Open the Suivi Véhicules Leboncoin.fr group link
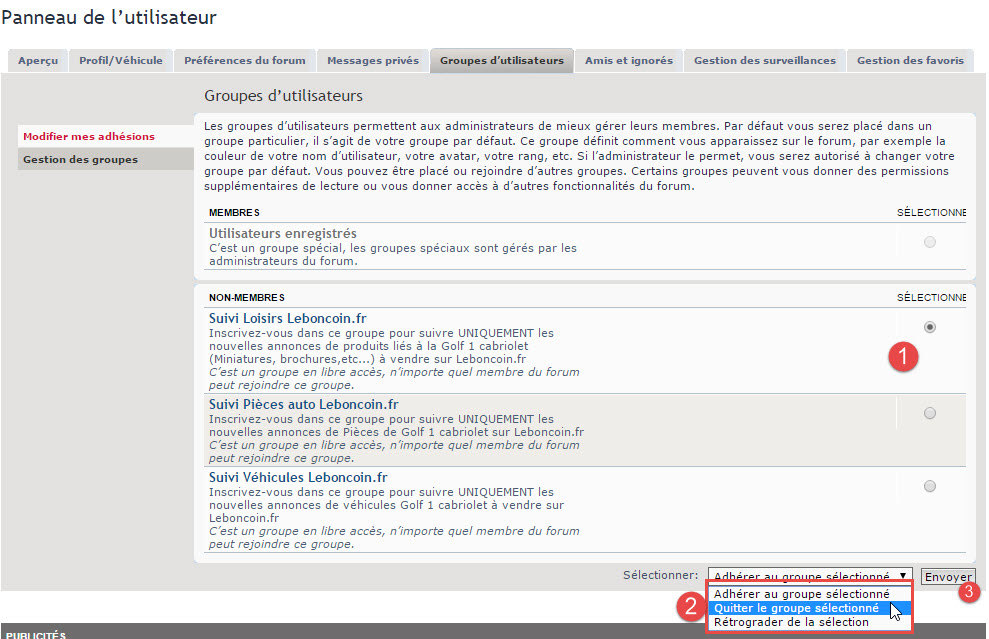This screenshot has width=989, height=639. click(297, 477)
